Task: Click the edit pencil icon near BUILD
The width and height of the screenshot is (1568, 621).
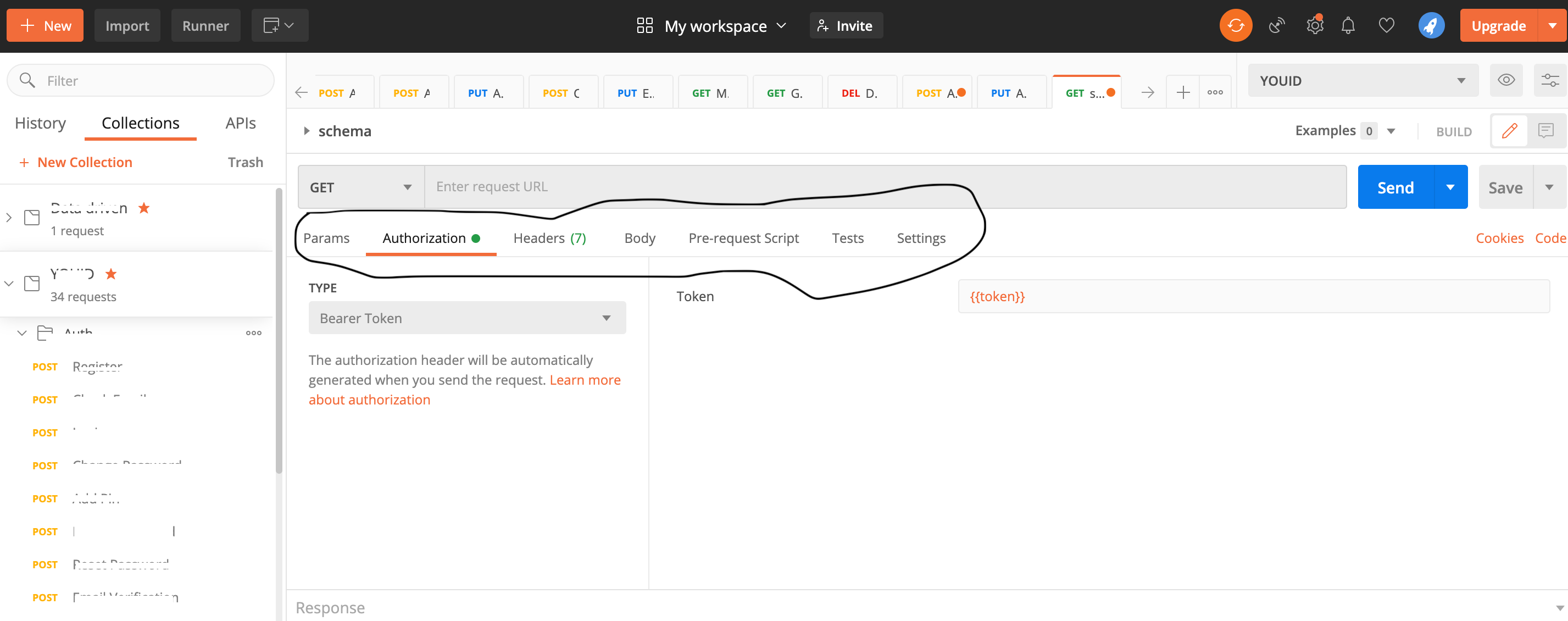Action: pos(1509,130)
